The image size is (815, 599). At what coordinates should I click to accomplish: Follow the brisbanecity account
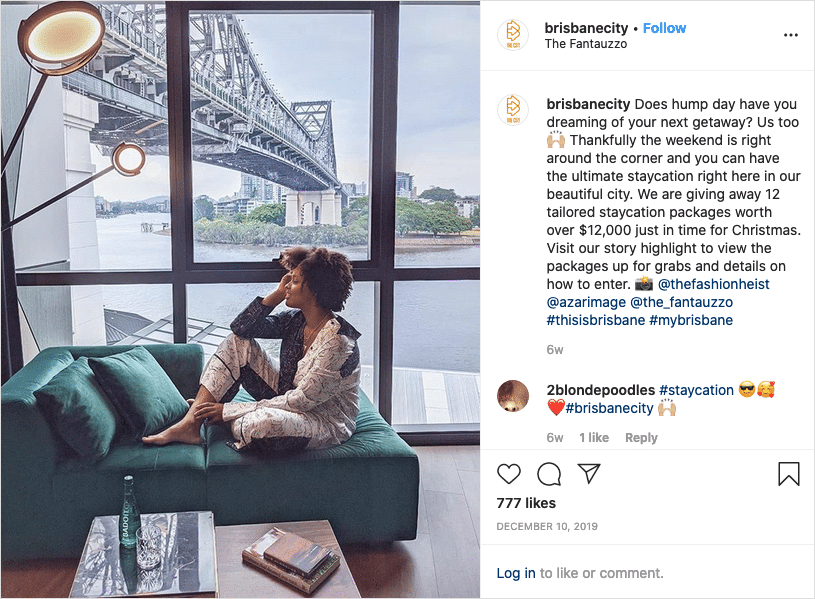[664, 28]
